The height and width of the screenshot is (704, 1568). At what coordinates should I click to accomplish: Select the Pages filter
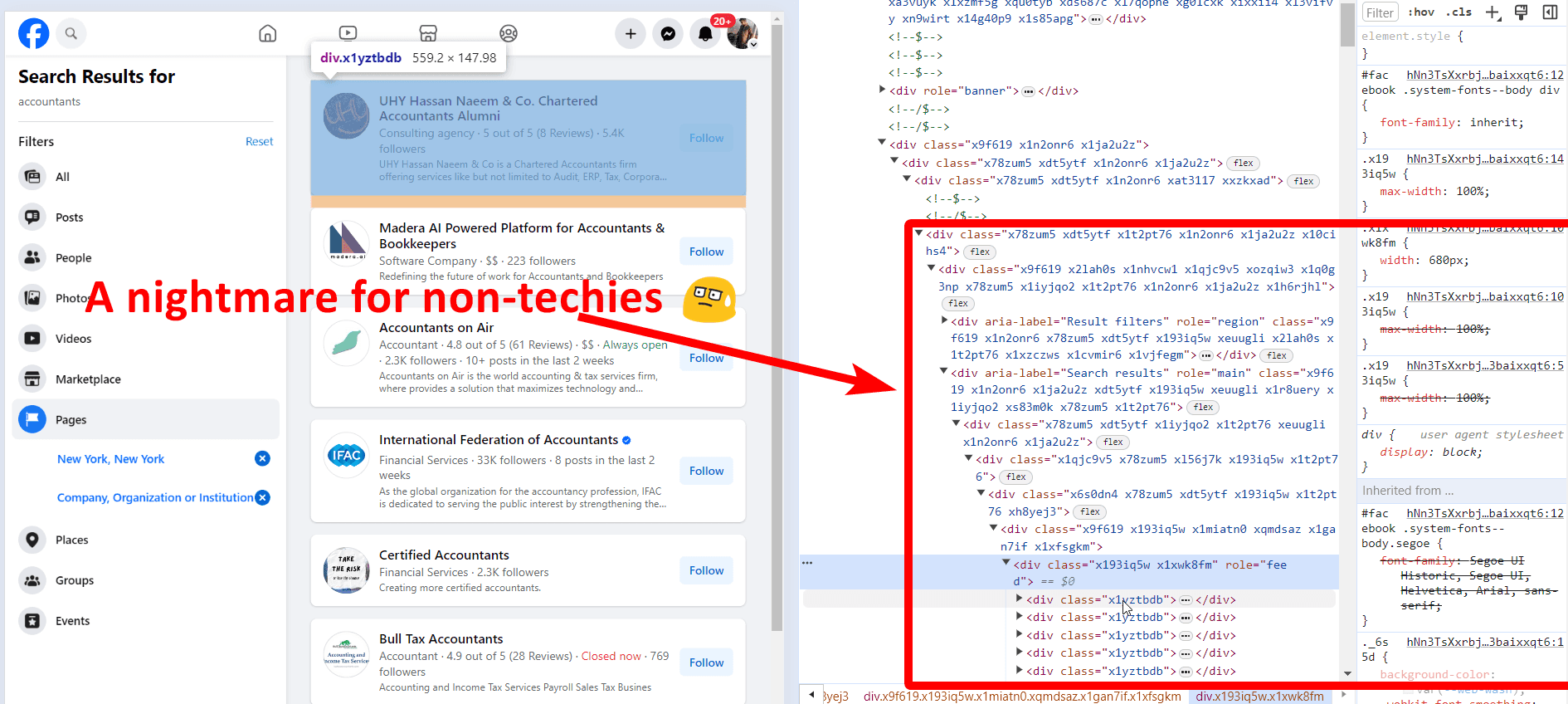pyautogui.click(x=146, y=420)
